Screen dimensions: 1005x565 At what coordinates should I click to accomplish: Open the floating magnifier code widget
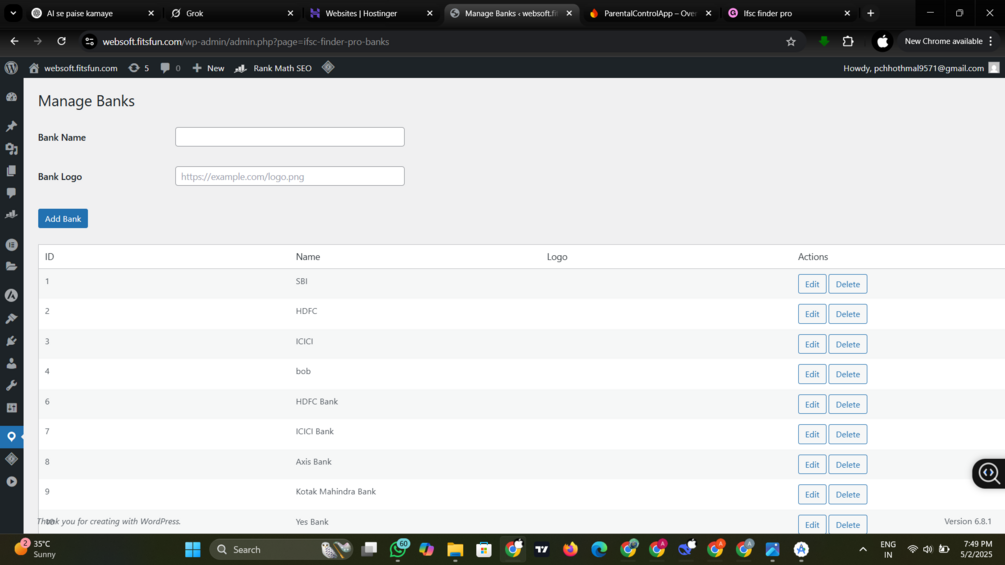[x=989, y=473]
